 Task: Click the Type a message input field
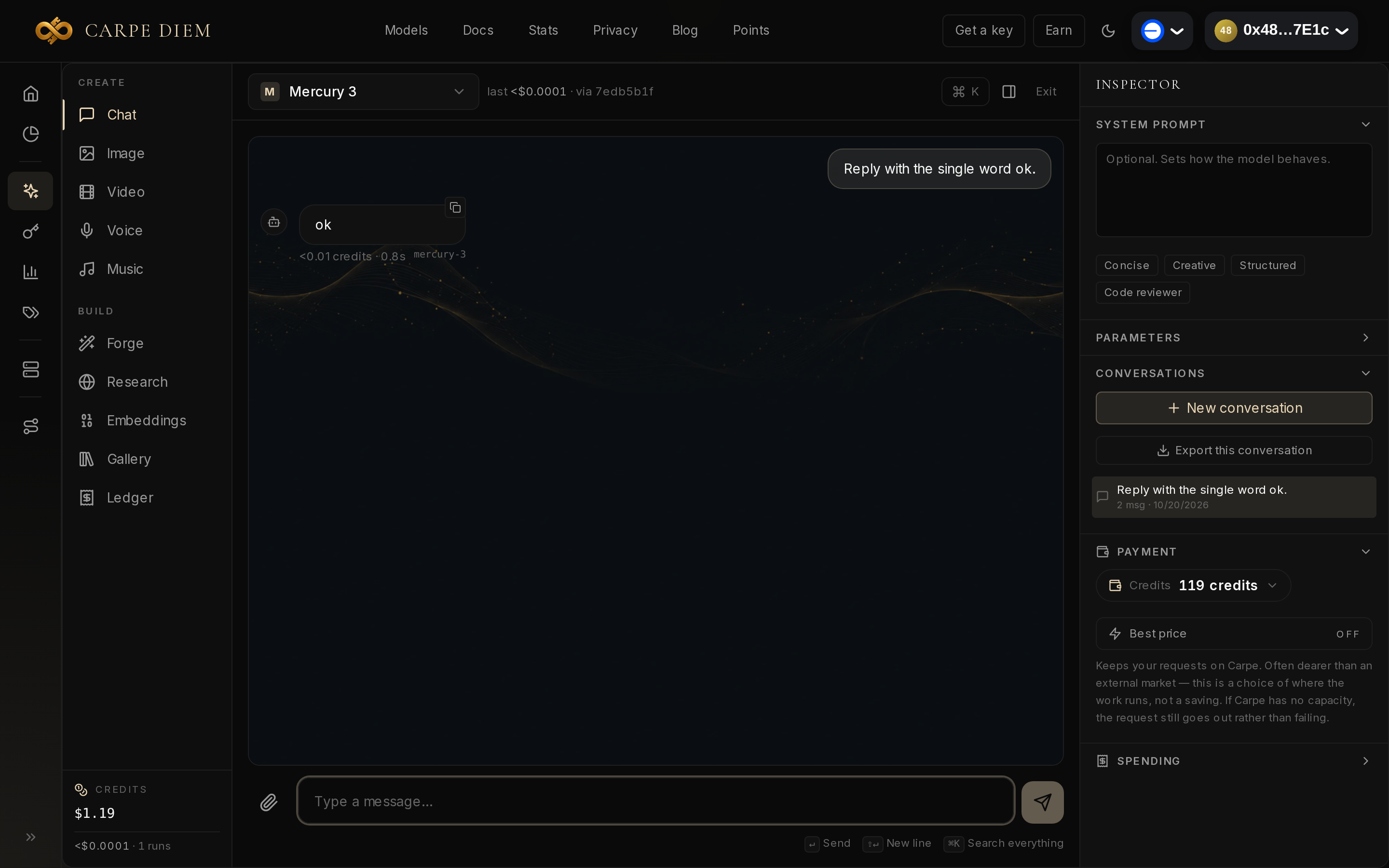655,801
